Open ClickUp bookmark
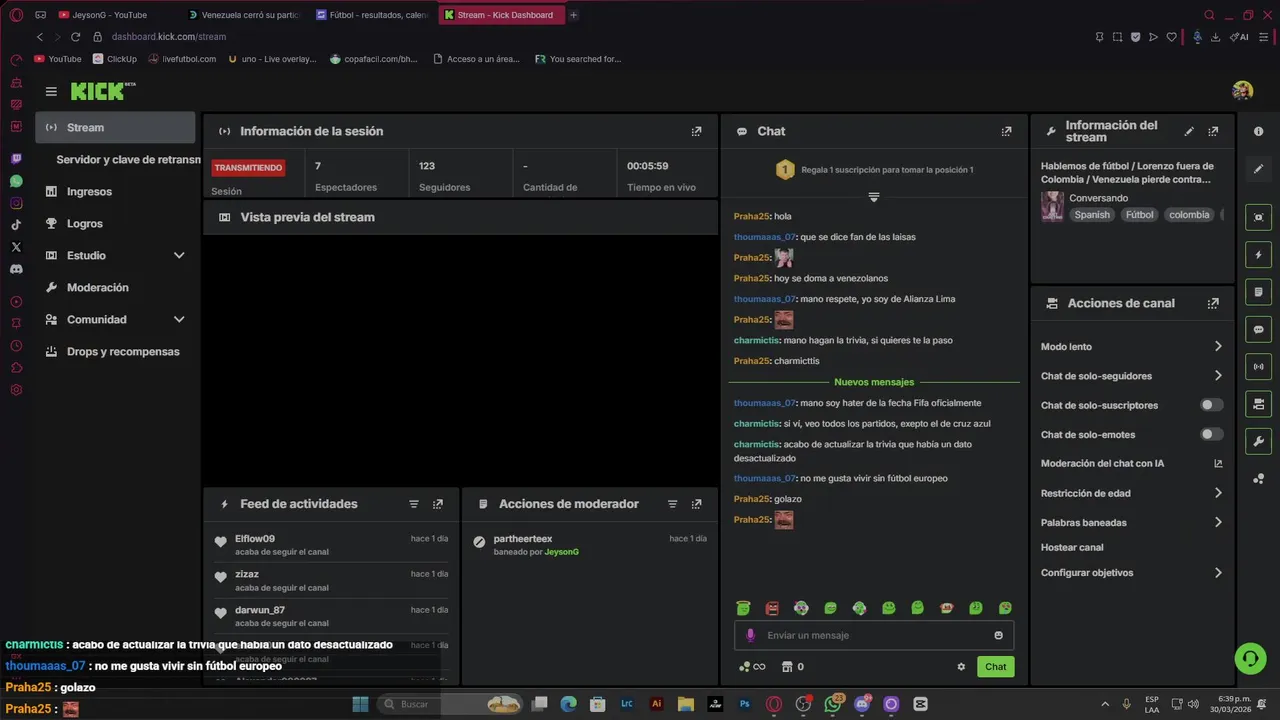 114,59
